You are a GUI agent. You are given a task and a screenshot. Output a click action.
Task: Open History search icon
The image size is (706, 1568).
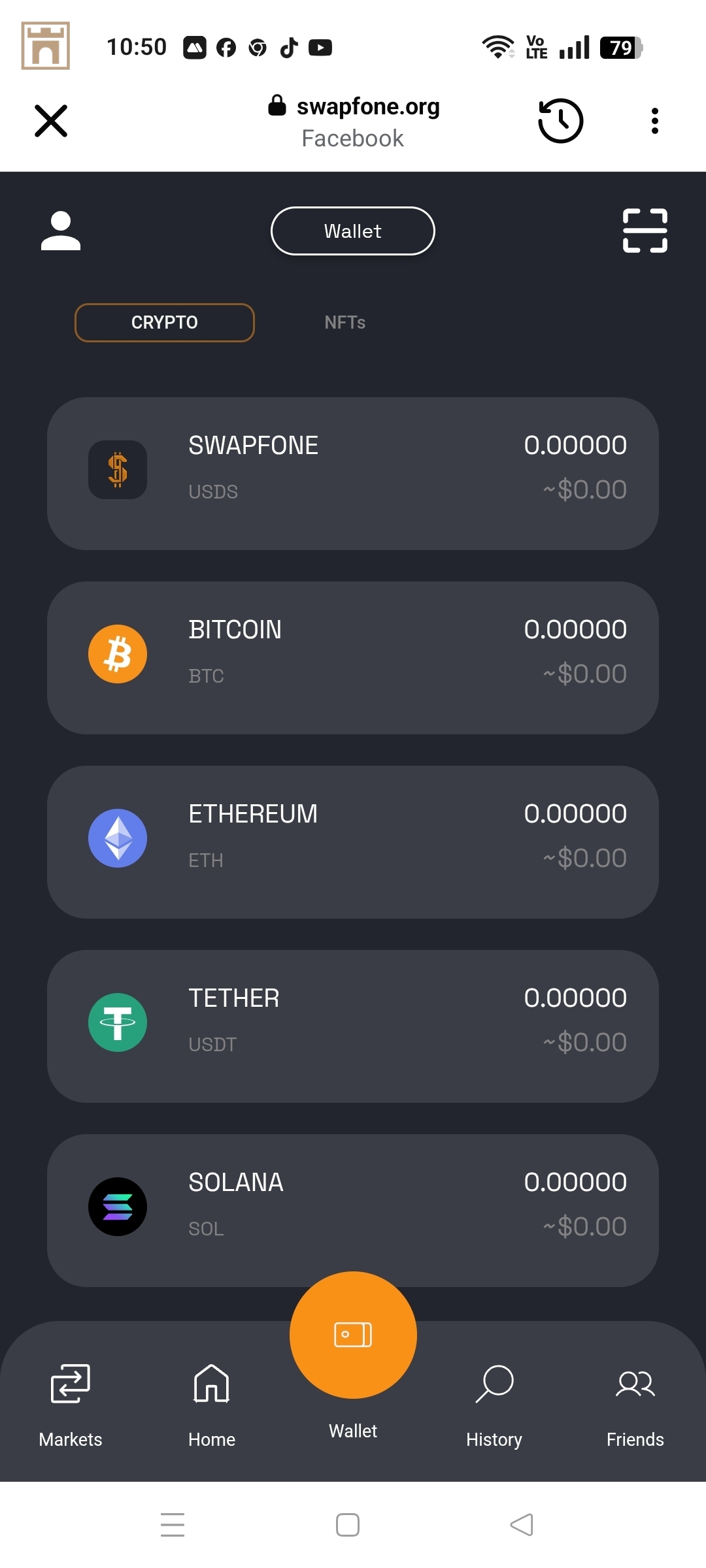tap(494, 1383)
